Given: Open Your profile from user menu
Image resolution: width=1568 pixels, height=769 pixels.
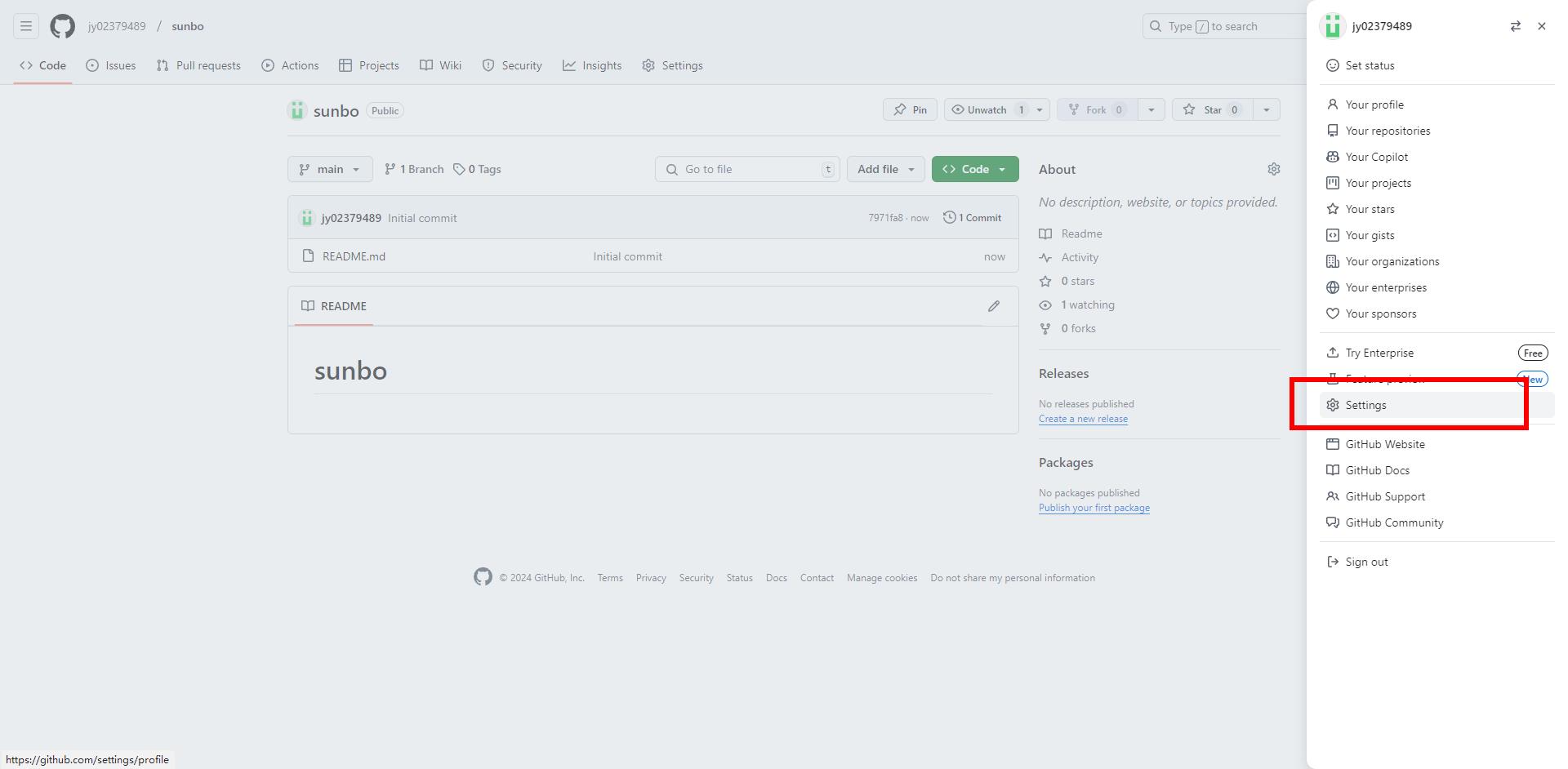Looking at the screenshot, I should (1437, 104).
